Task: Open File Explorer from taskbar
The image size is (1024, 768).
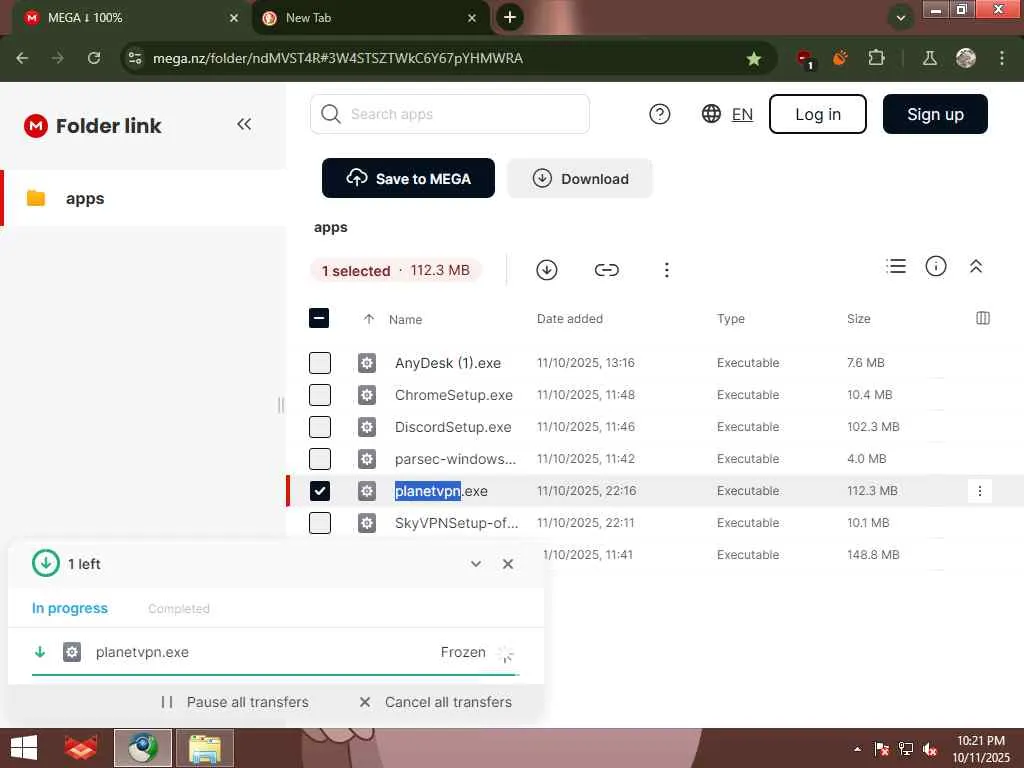Action: click(205, 748)
